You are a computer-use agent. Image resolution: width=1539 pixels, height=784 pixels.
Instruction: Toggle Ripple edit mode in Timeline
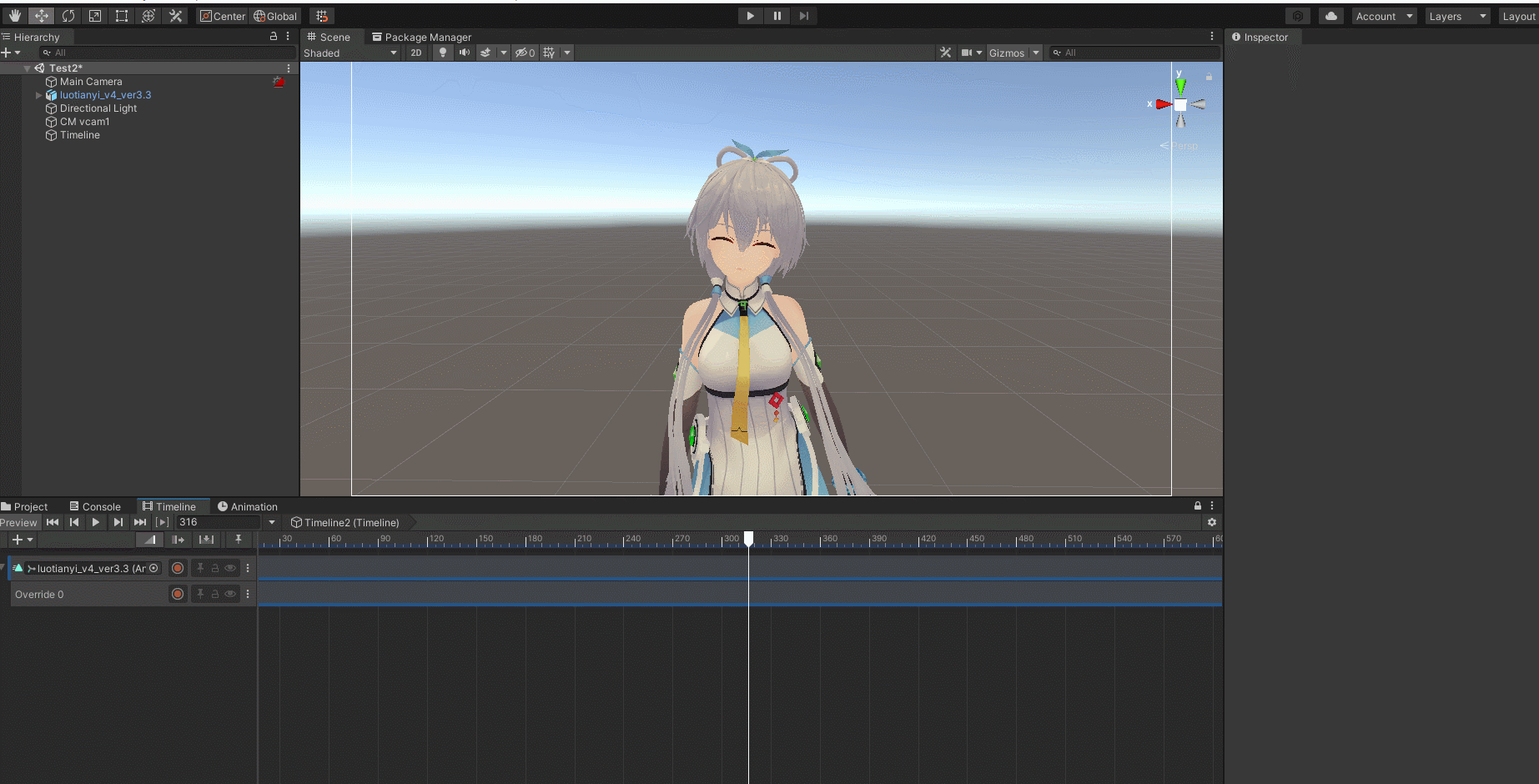(x=178, y=540)
